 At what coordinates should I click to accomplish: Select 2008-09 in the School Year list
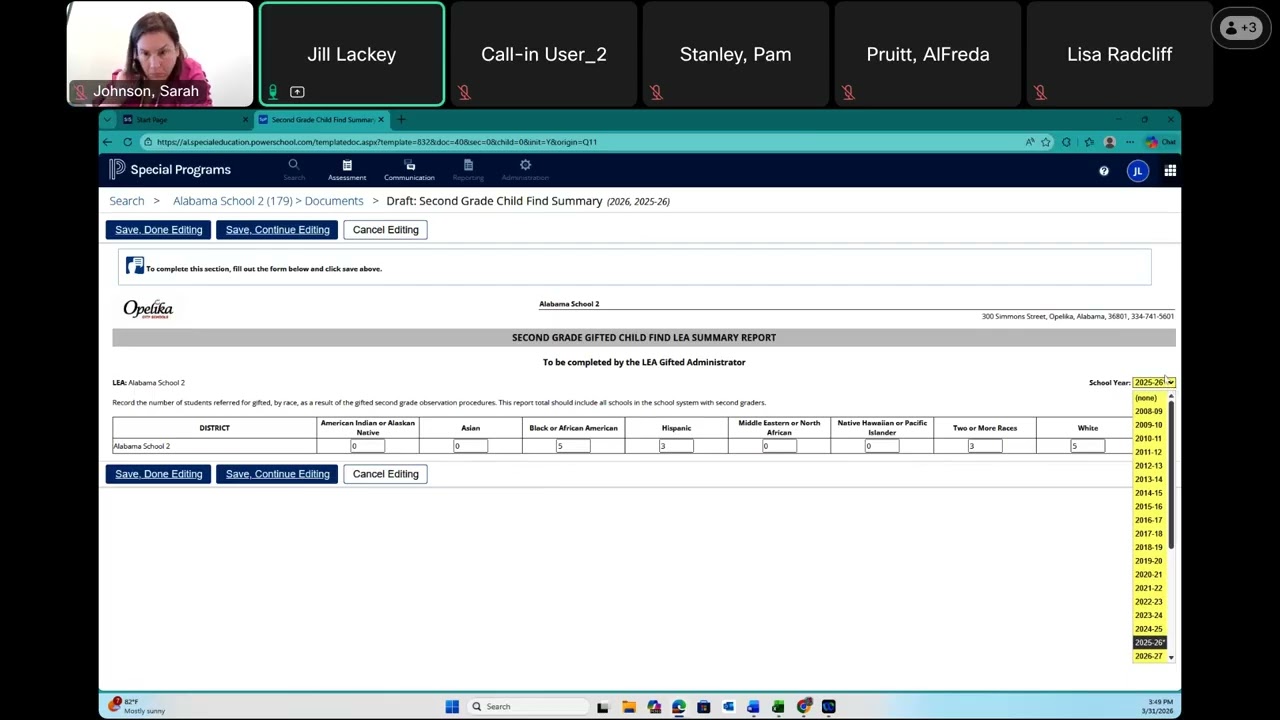[x=1150, y=411]
